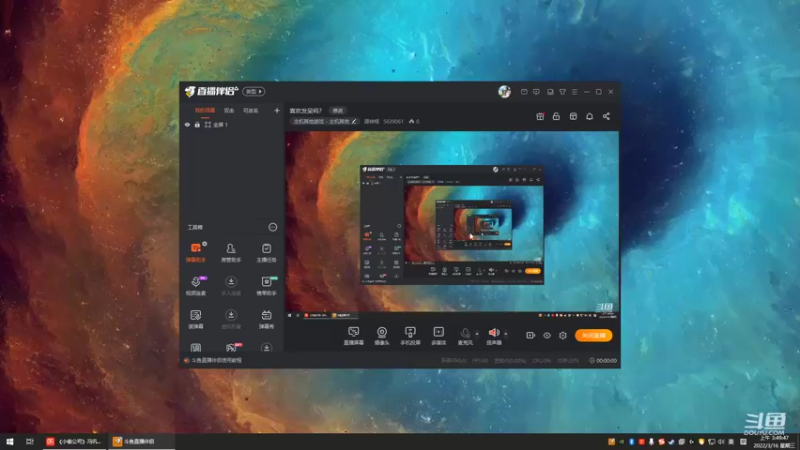Add phone screen-cast source (手机投屏)

tap(410, 336)
